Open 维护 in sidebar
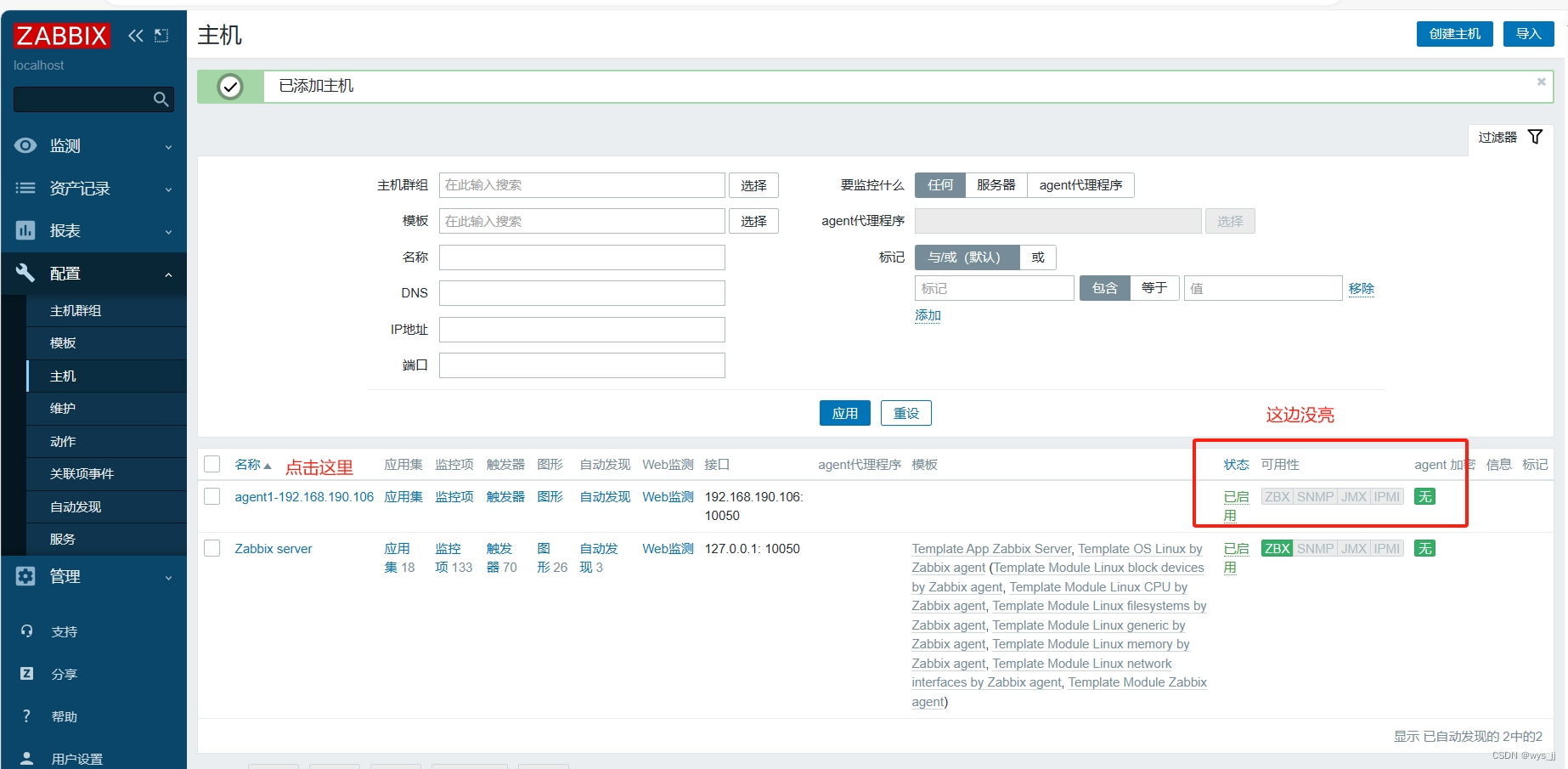This screenshot has height=769, width=1568. point(107,409)
